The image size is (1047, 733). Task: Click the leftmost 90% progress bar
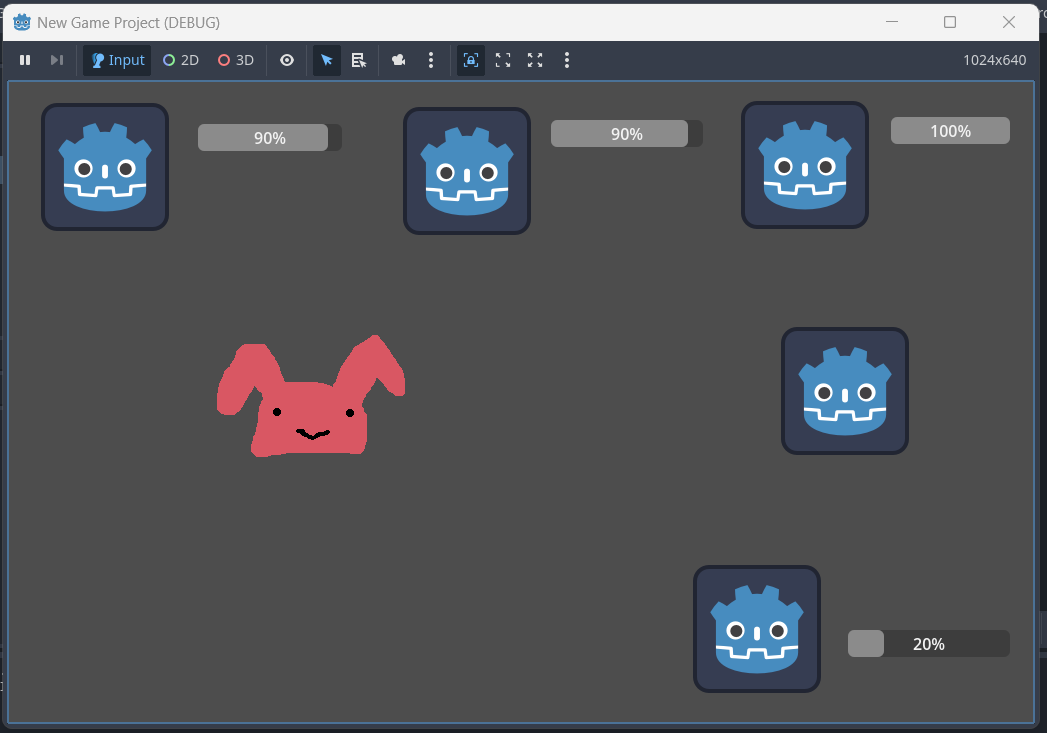pos(270,138)
